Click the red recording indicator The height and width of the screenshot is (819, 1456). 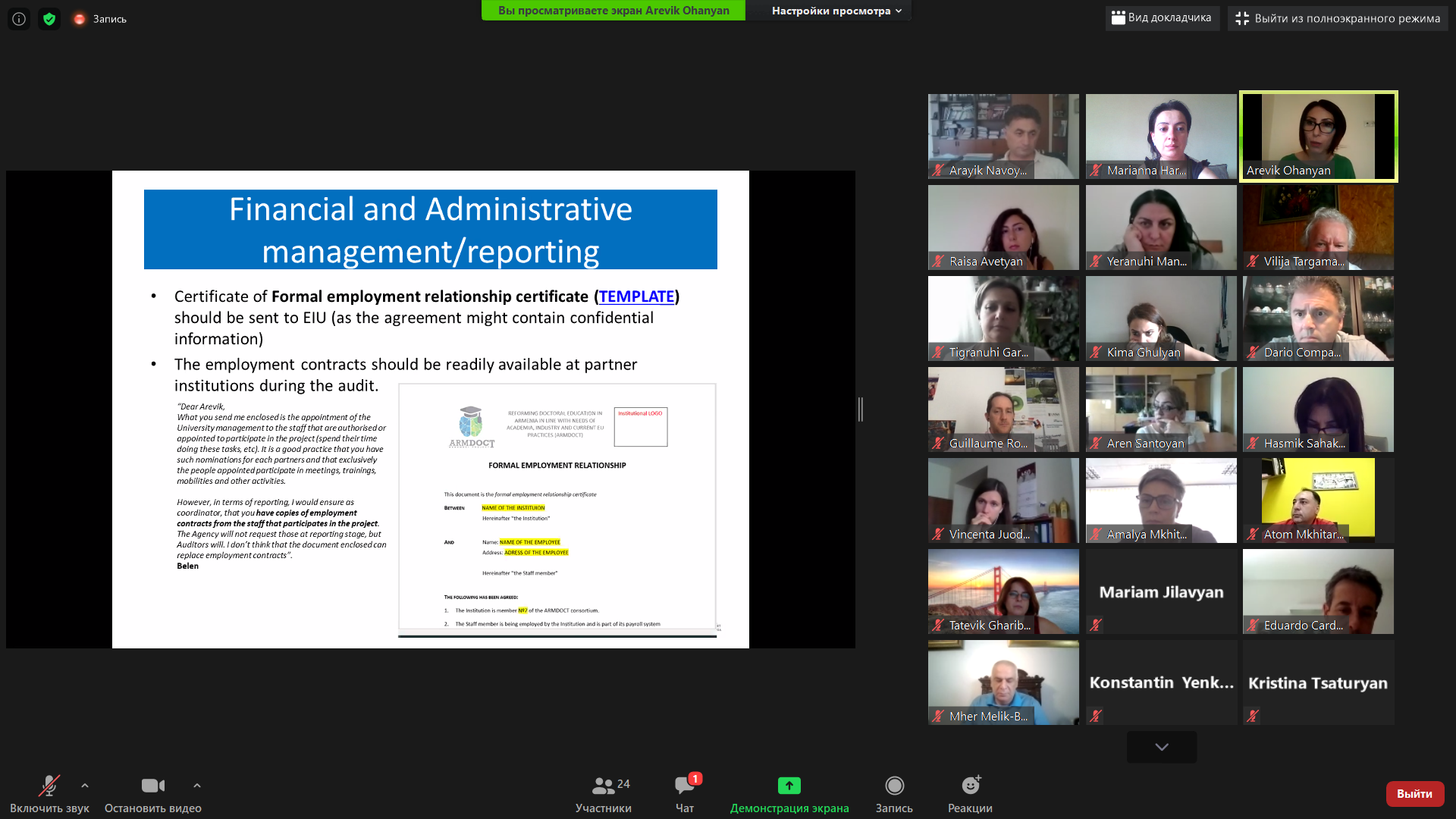click(80, 19)
